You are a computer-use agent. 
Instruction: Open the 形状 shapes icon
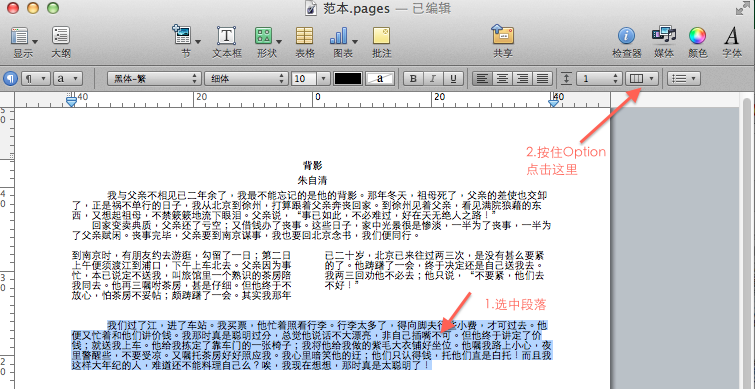(x=263, y=36)
